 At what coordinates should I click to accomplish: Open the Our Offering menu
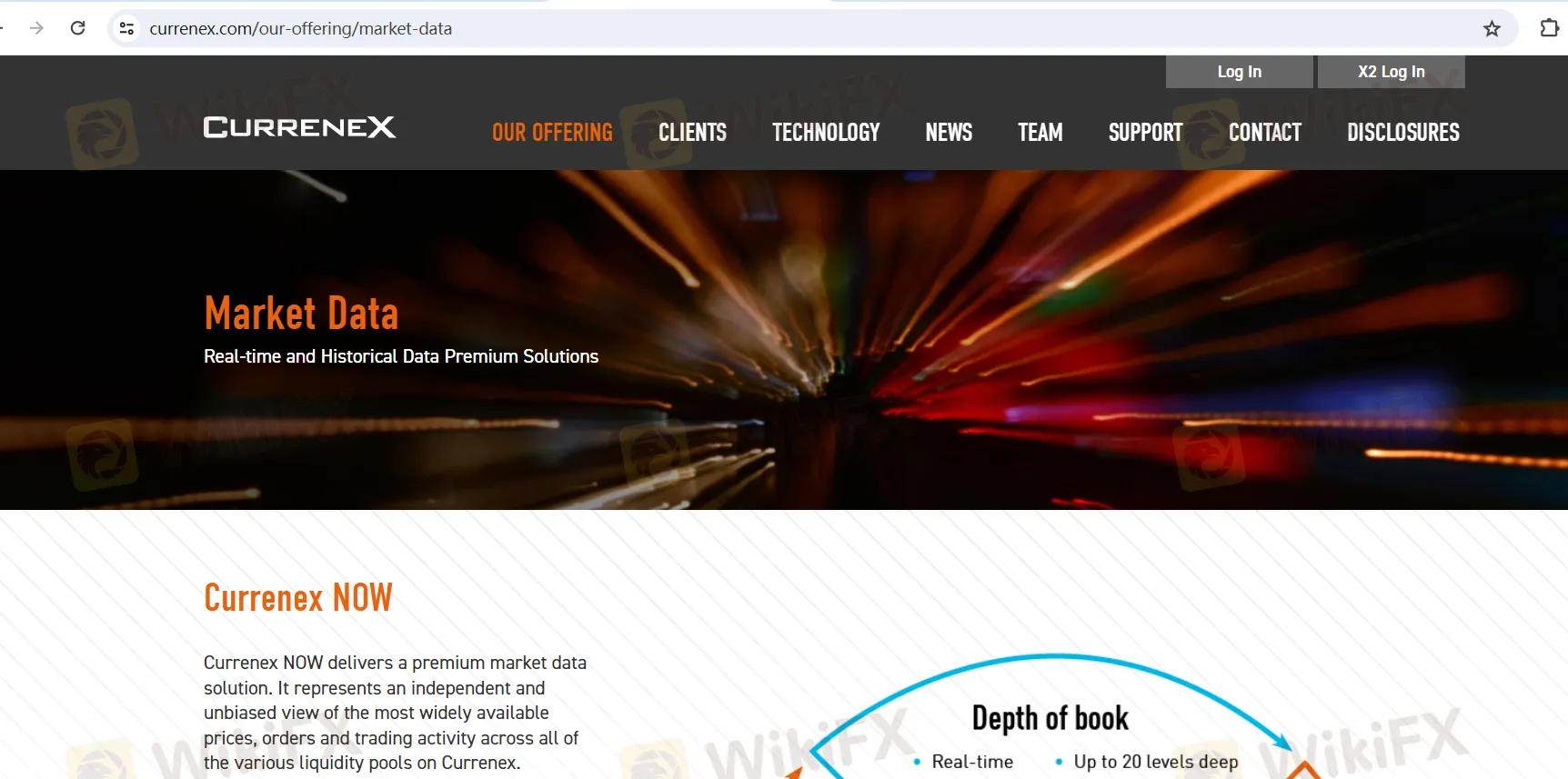click(x=552, y=133)
